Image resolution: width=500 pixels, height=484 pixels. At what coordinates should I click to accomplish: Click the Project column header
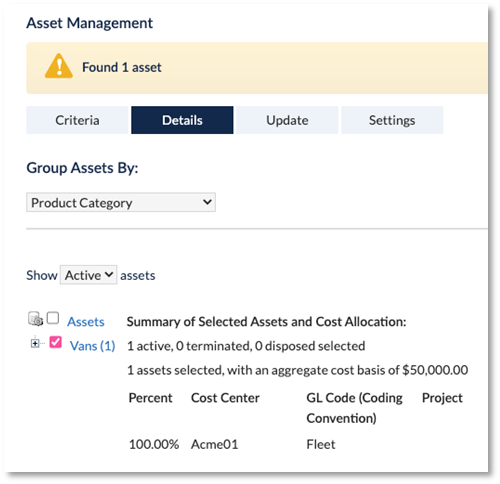point(442,398)
